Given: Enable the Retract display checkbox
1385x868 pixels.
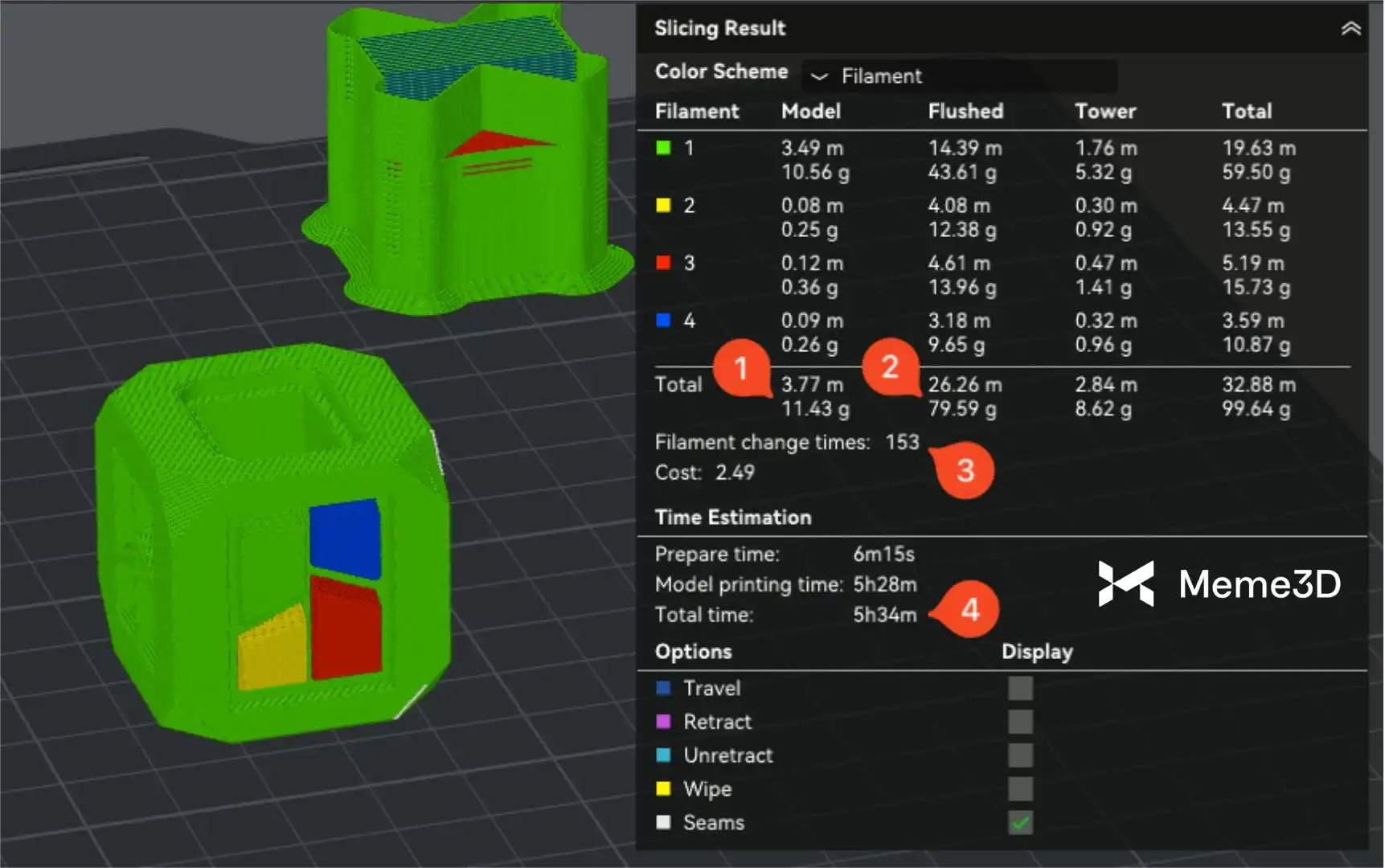Looking at the screenshot, I should pos(1020,722).
